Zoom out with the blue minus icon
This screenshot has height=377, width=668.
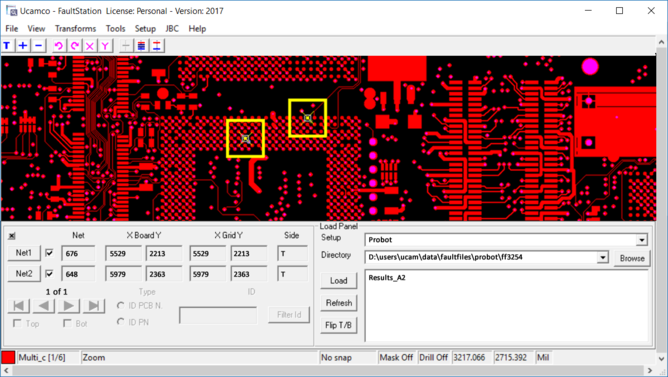[x=39, y=46]
